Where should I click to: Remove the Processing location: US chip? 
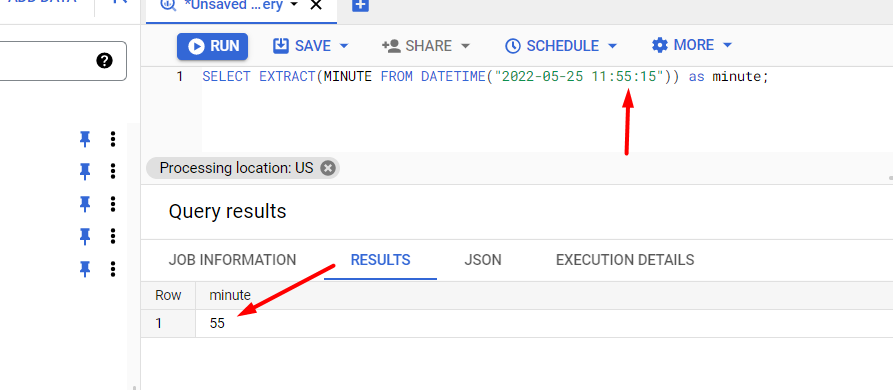327,168
